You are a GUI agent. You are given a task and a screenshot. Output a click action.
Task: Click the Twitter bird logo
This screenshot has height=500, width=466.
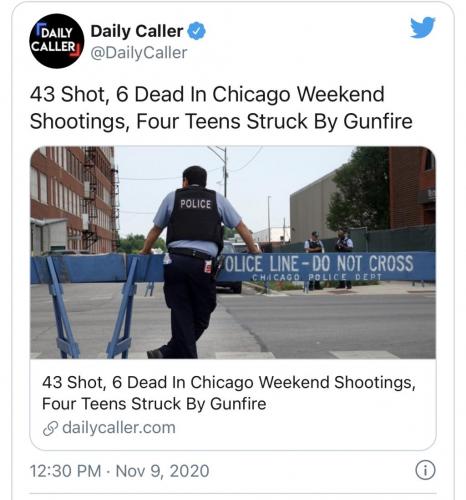(x=423, y=27)
